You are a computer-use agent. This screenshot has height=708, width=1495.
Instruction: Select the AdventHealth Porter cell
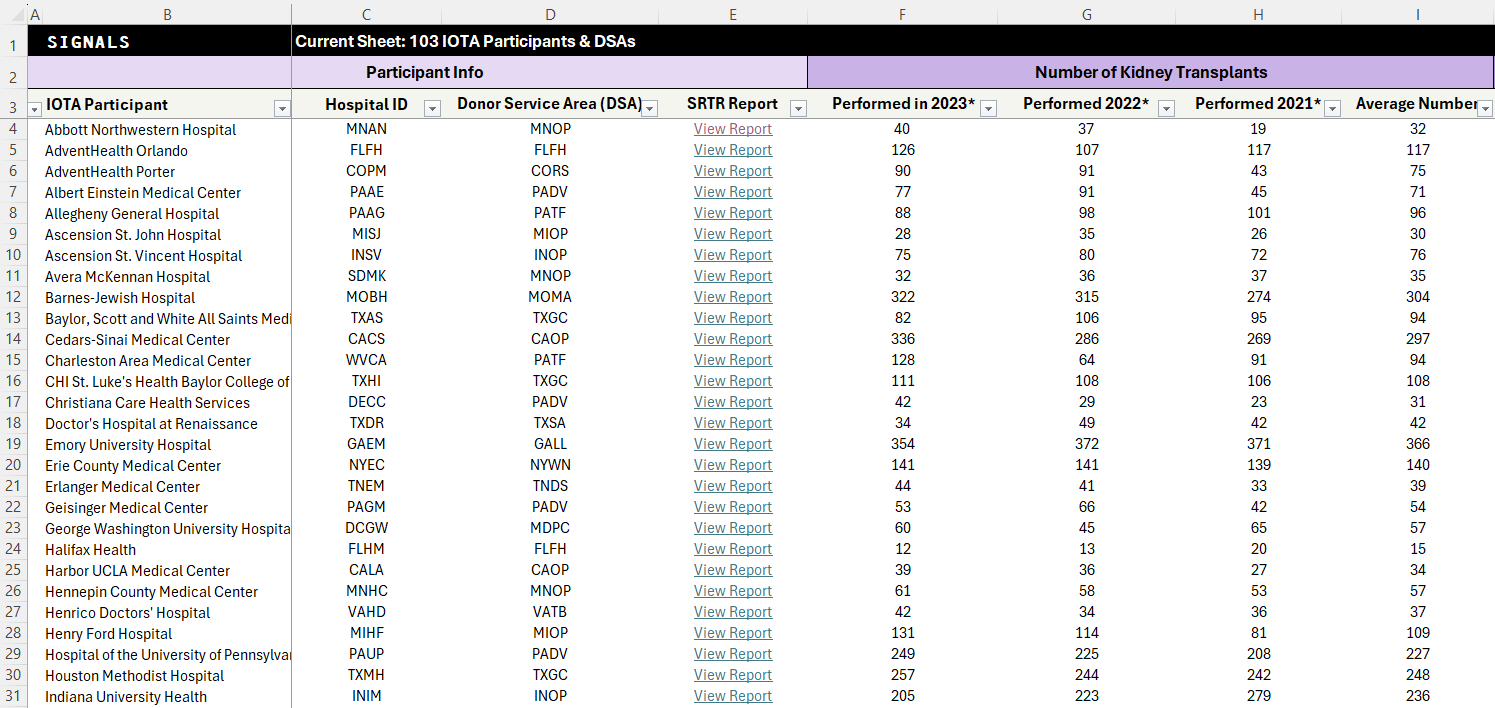pyautogui.click(x=167, y=172)
